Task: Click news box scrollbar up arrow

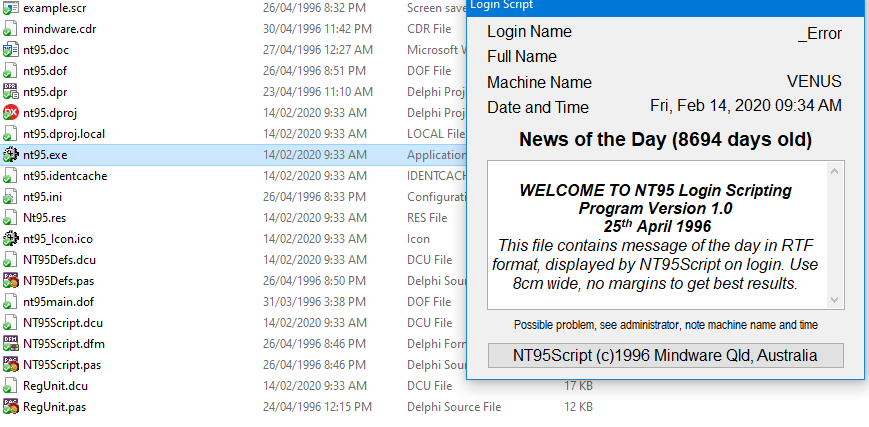Action: pos(835,171)
